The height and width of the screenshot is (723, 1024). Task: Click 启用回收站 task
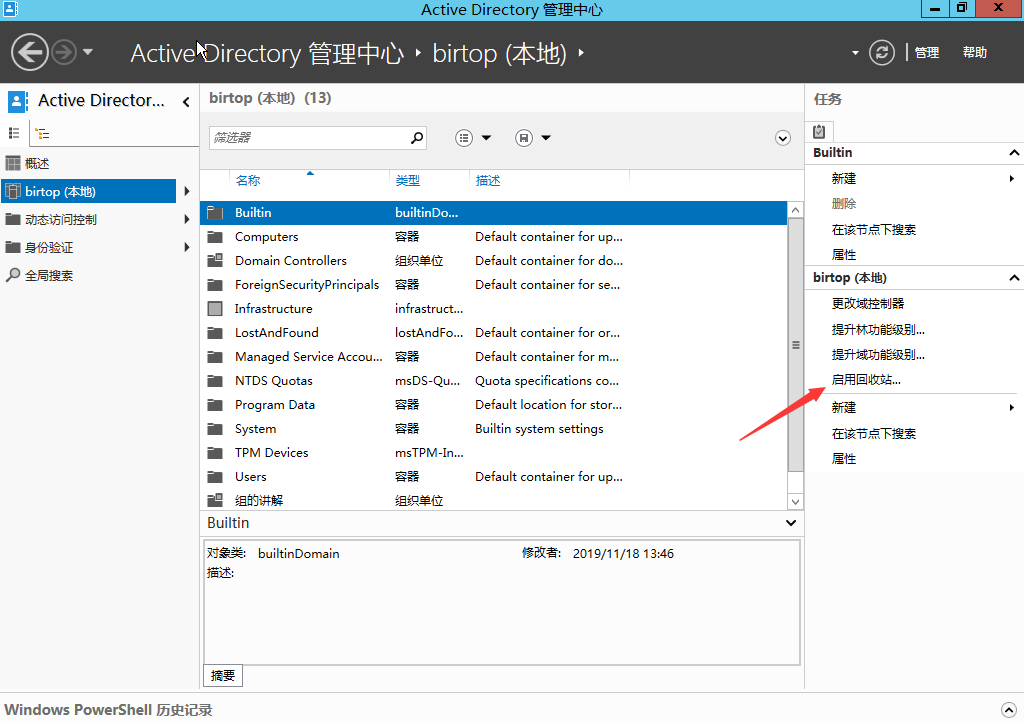866,379
